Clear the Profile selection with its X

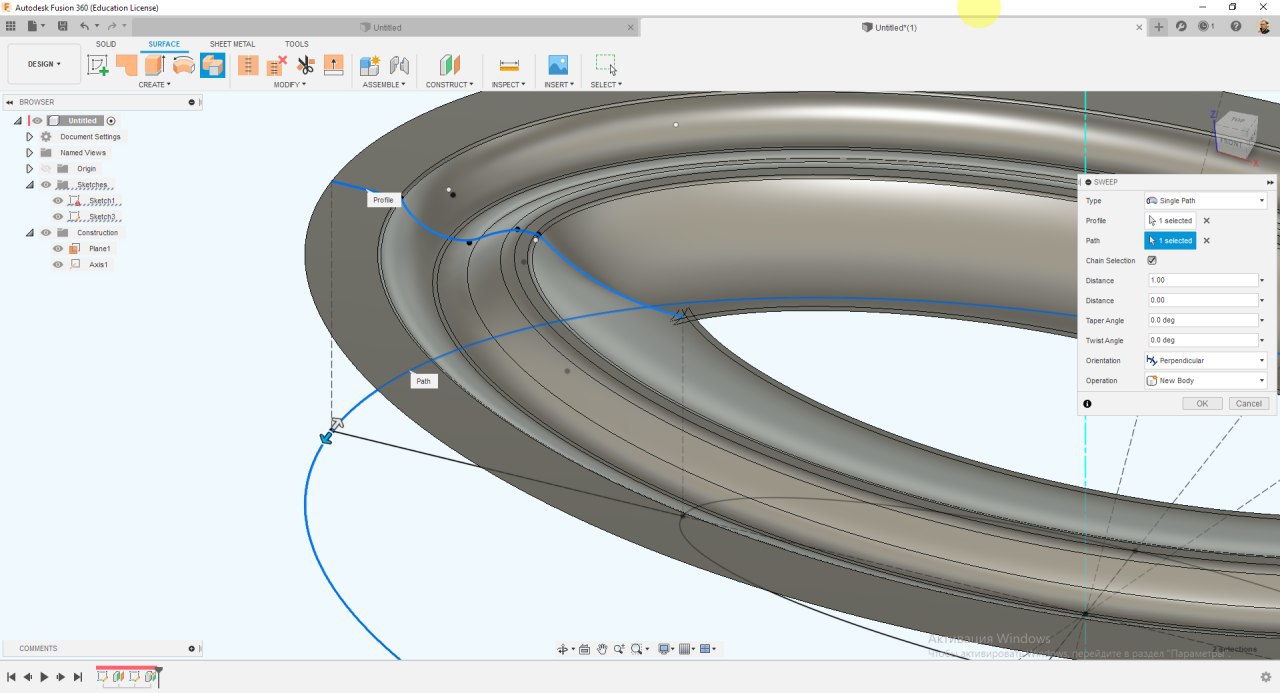pyautogui.click(x=1206, y=221)
